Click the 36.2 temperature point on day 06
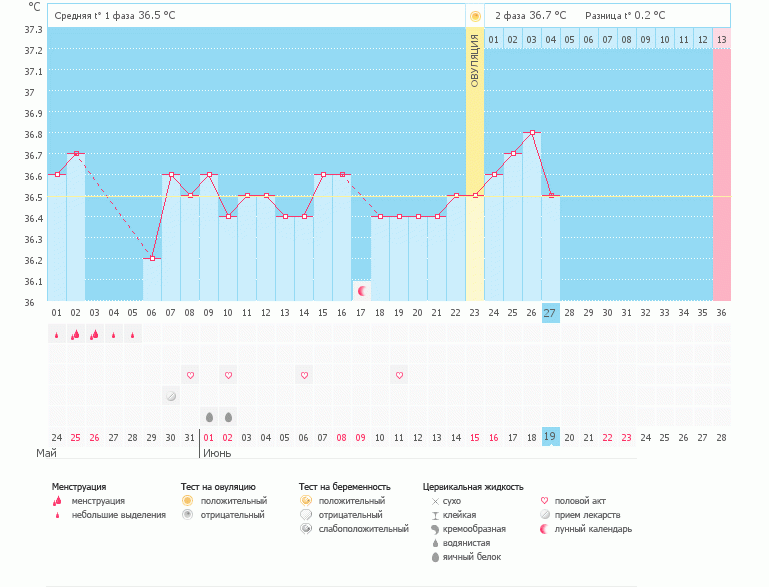769x587 pixels. [x=152, y=258]
